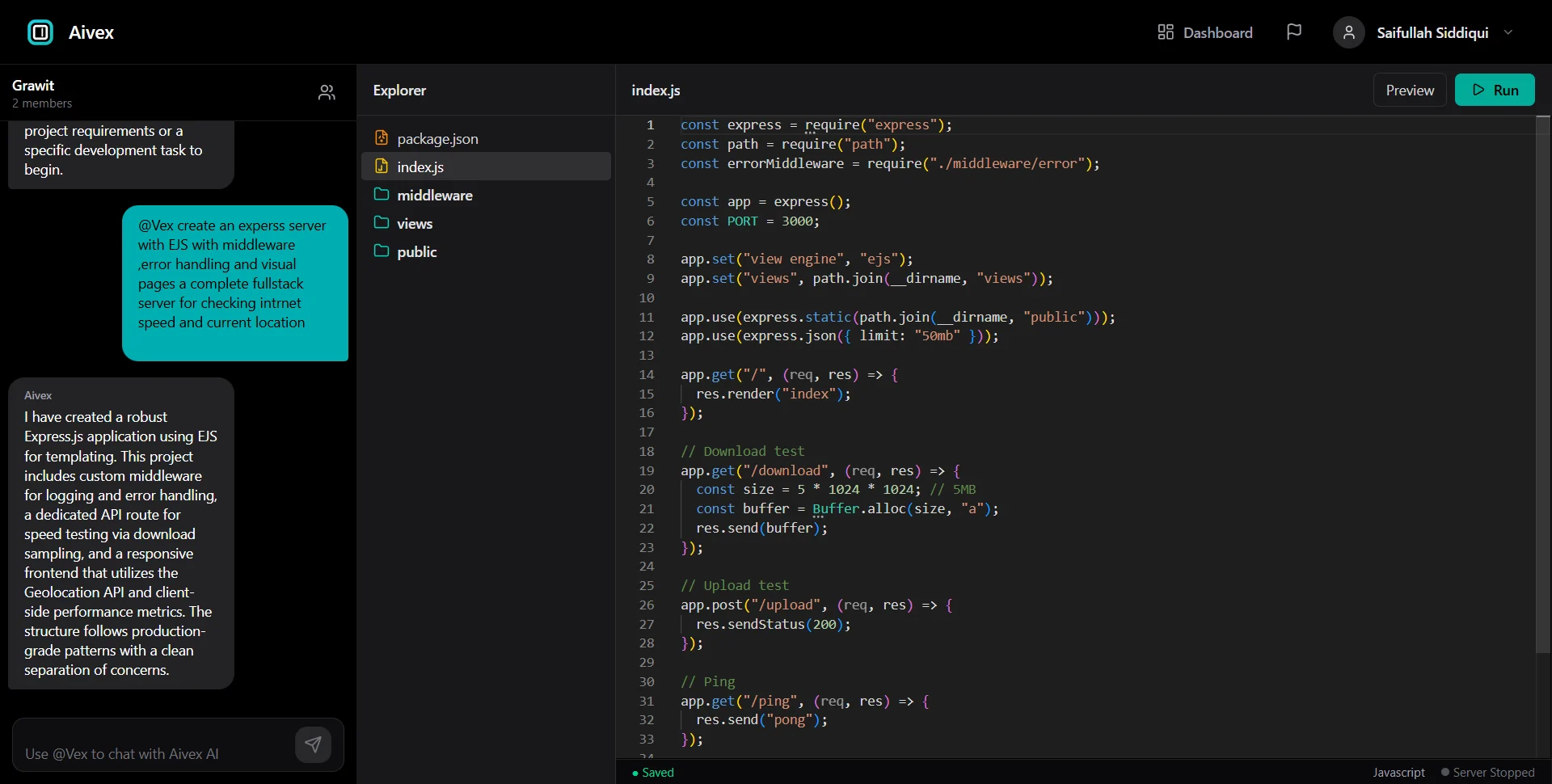Screen dimensions: 1552x784
Task: Click the public folder icon
Action: pyautogui.click(x=382, y=251)
